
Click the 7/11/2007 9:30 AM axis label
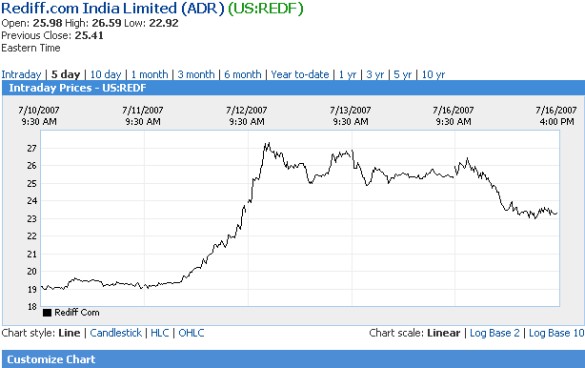click(143, 116)
